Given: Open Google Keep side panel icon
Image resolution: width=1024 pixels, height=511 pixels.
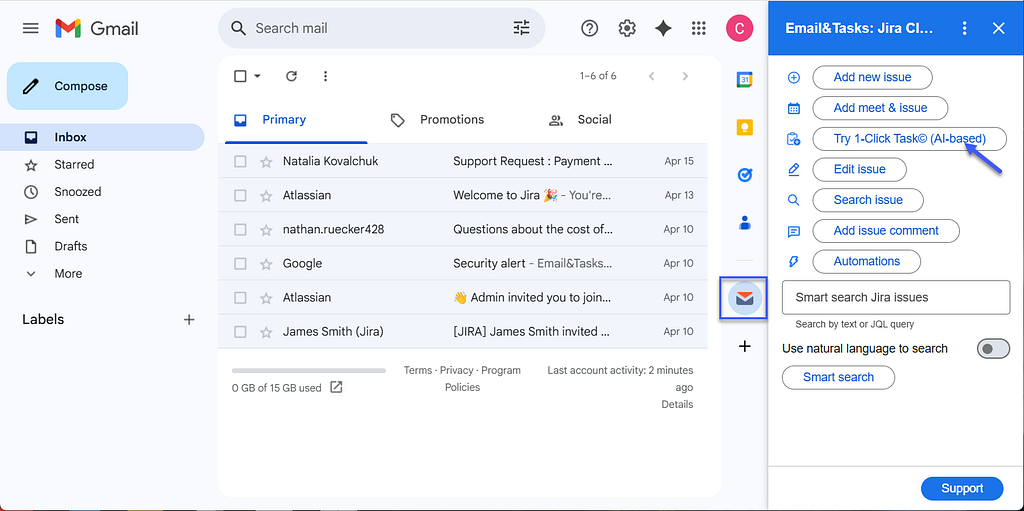Looking at the screenshot, I should tap(745, 127).
